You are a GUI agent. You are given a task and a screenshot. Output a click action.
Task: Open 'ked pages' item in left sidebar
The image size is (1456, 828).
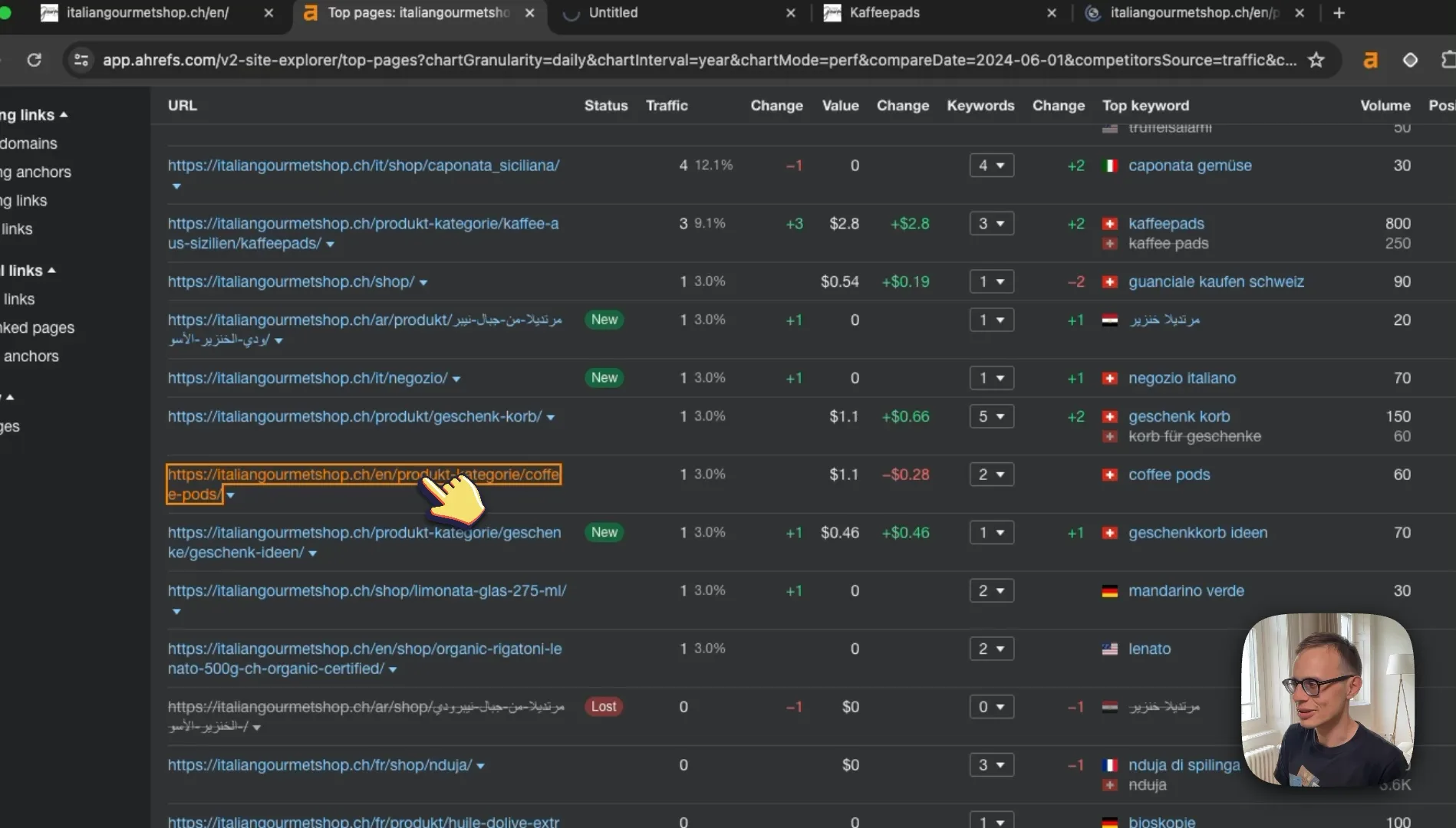(x=37, y=328)
